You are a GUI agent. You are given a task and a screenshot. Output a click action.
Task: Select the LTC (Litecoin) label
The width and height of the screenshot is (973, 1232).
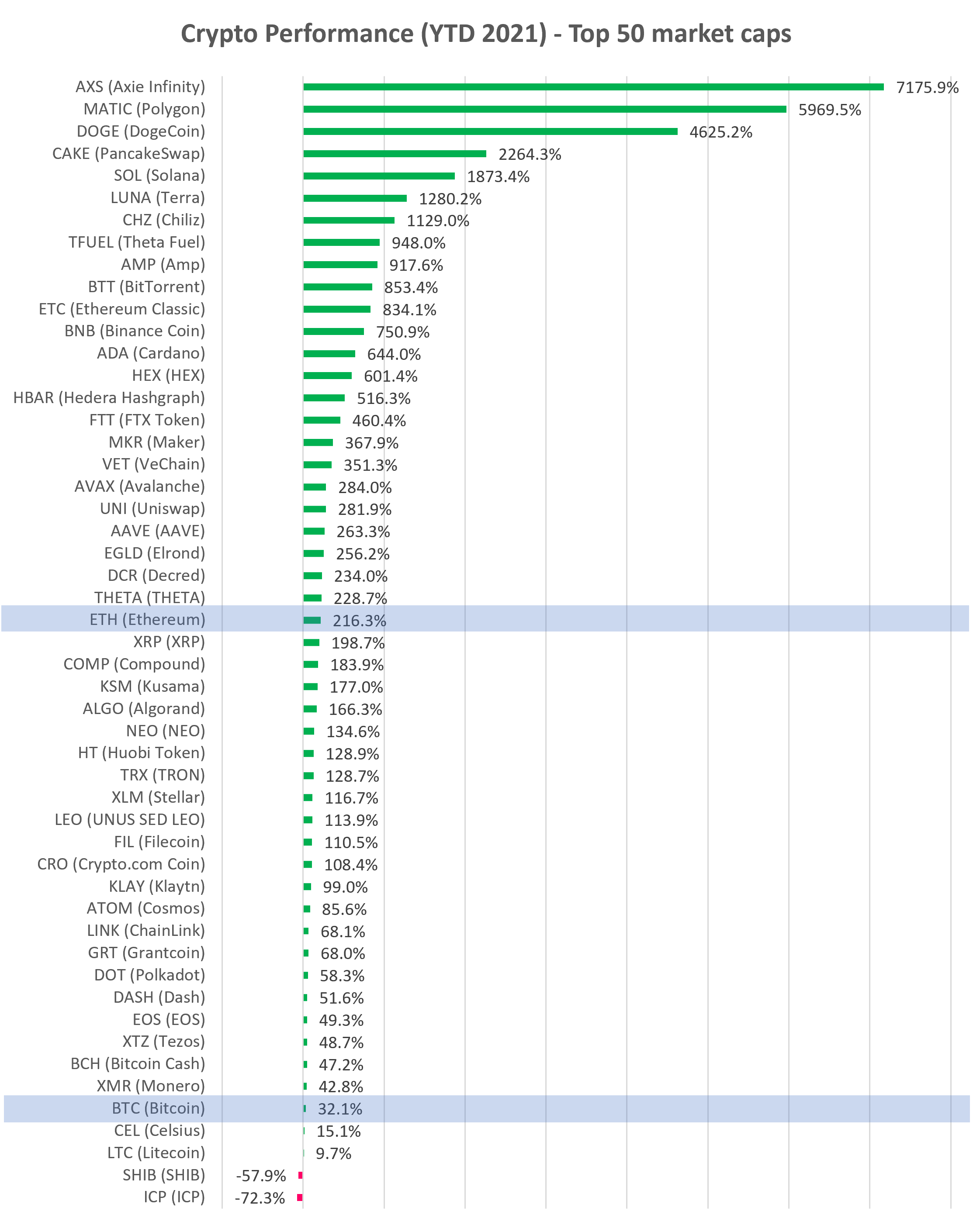(x=156, y=1152)
